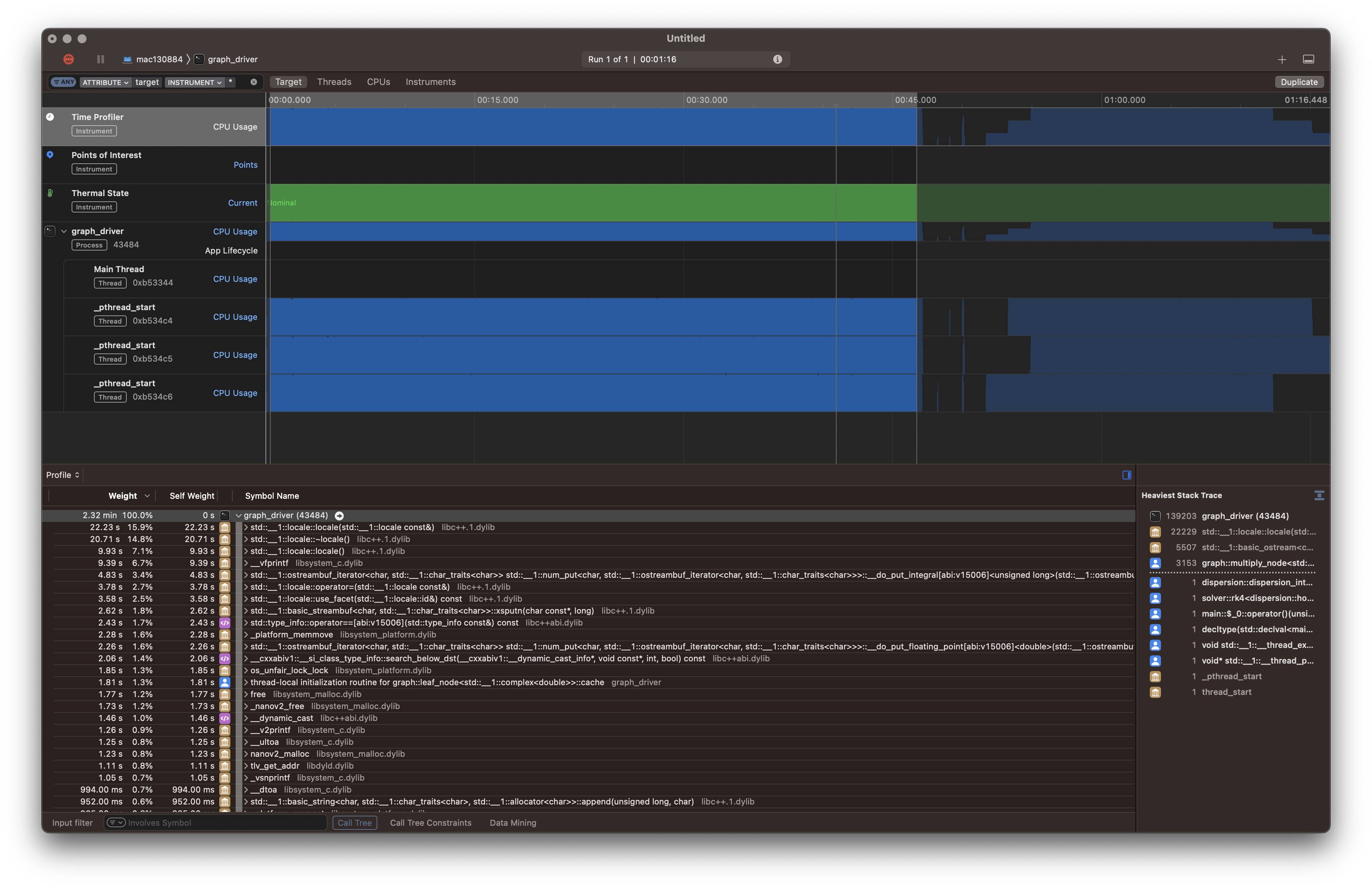Viewport: 1372px width, 888px height.
Task: Open Call Tree Constraints options
Action: (x=430, y=823)
